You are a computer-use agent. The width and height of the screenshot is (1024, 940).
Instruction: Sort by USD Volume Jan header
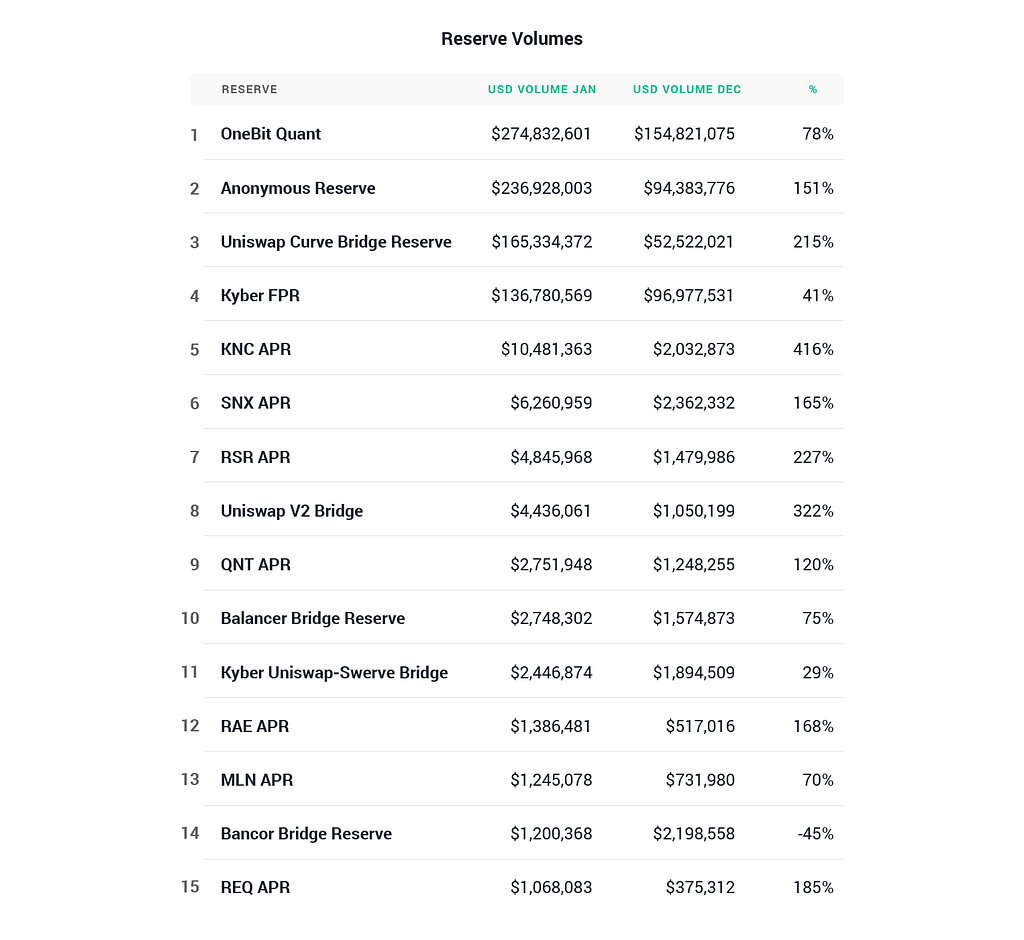coord(542,89)
